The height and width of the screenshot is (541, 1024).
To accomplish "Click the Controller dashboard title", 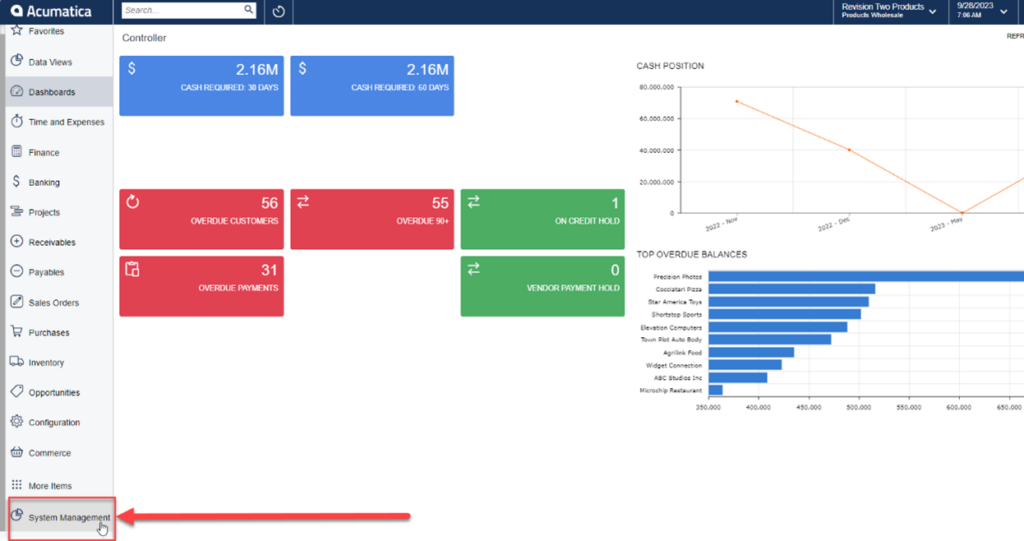I will point(144,38).
